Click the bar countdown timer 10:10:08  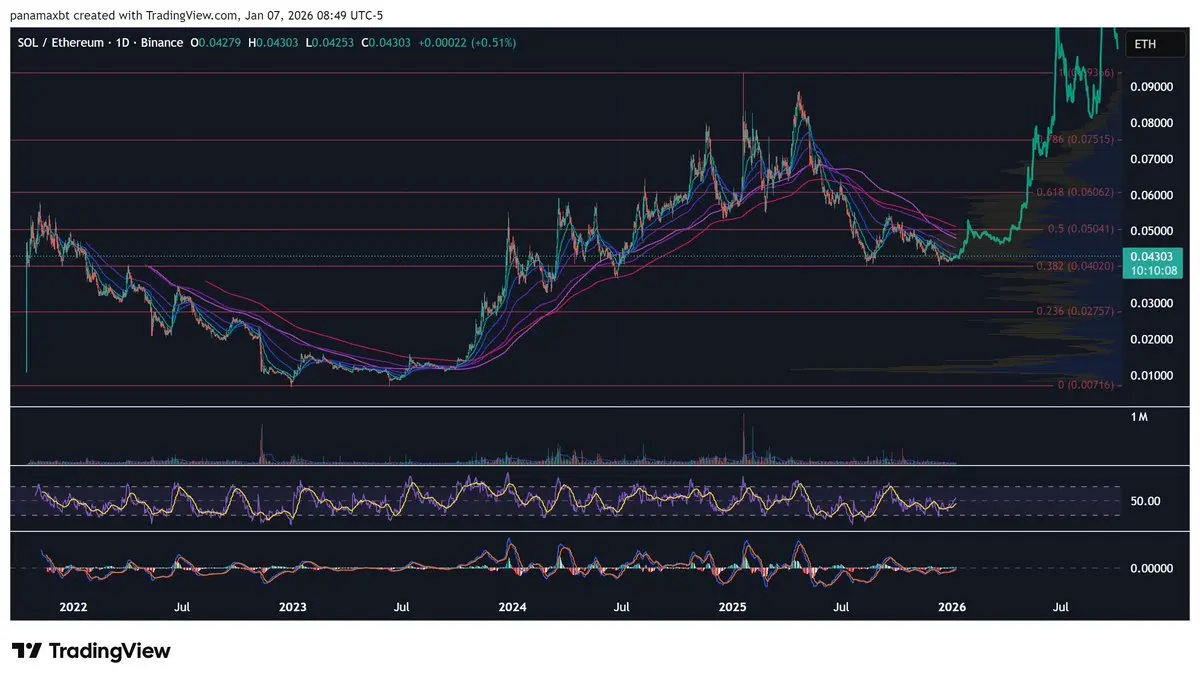1152,271
